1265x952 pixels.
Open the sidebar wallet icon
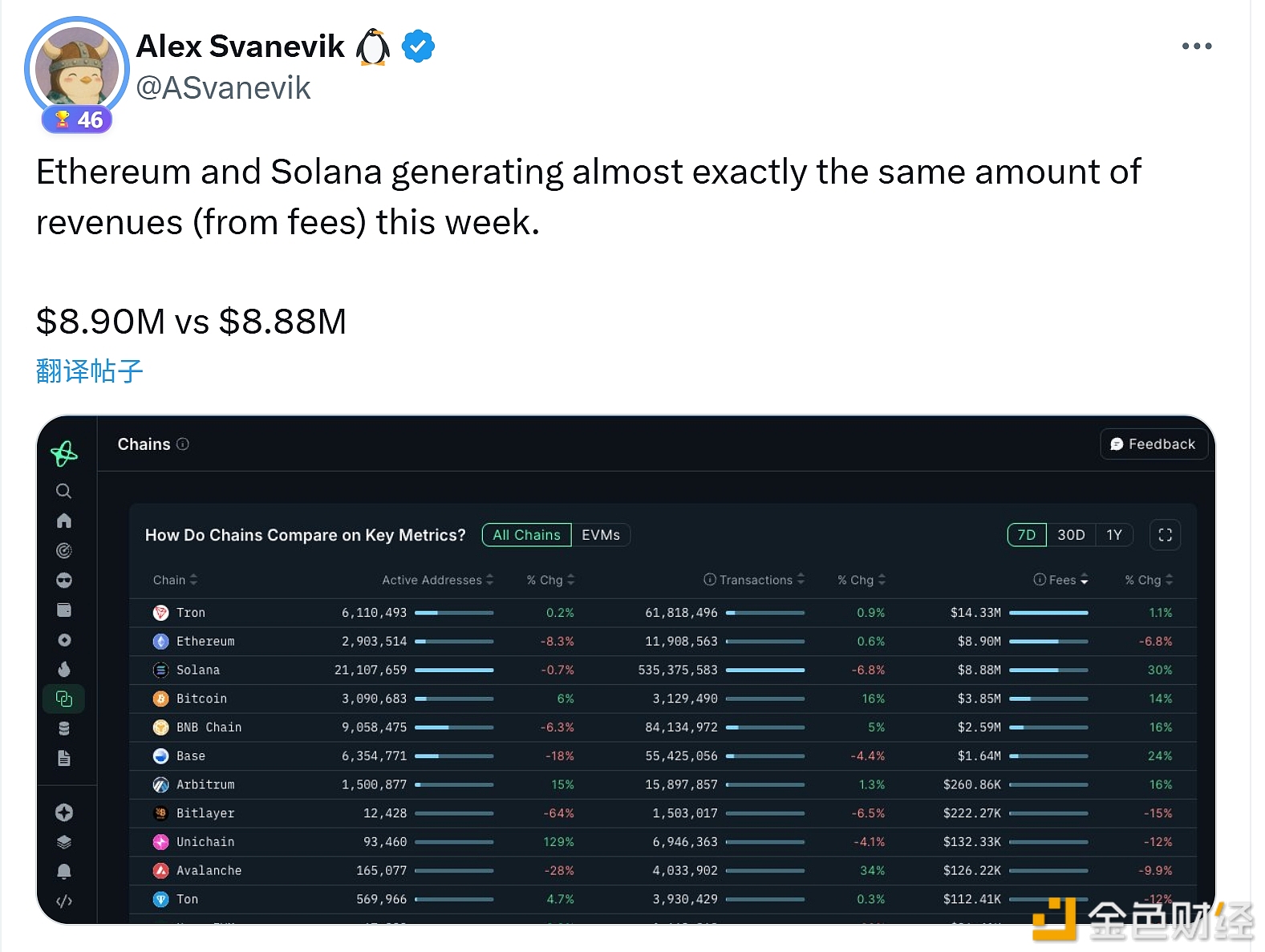64,610
